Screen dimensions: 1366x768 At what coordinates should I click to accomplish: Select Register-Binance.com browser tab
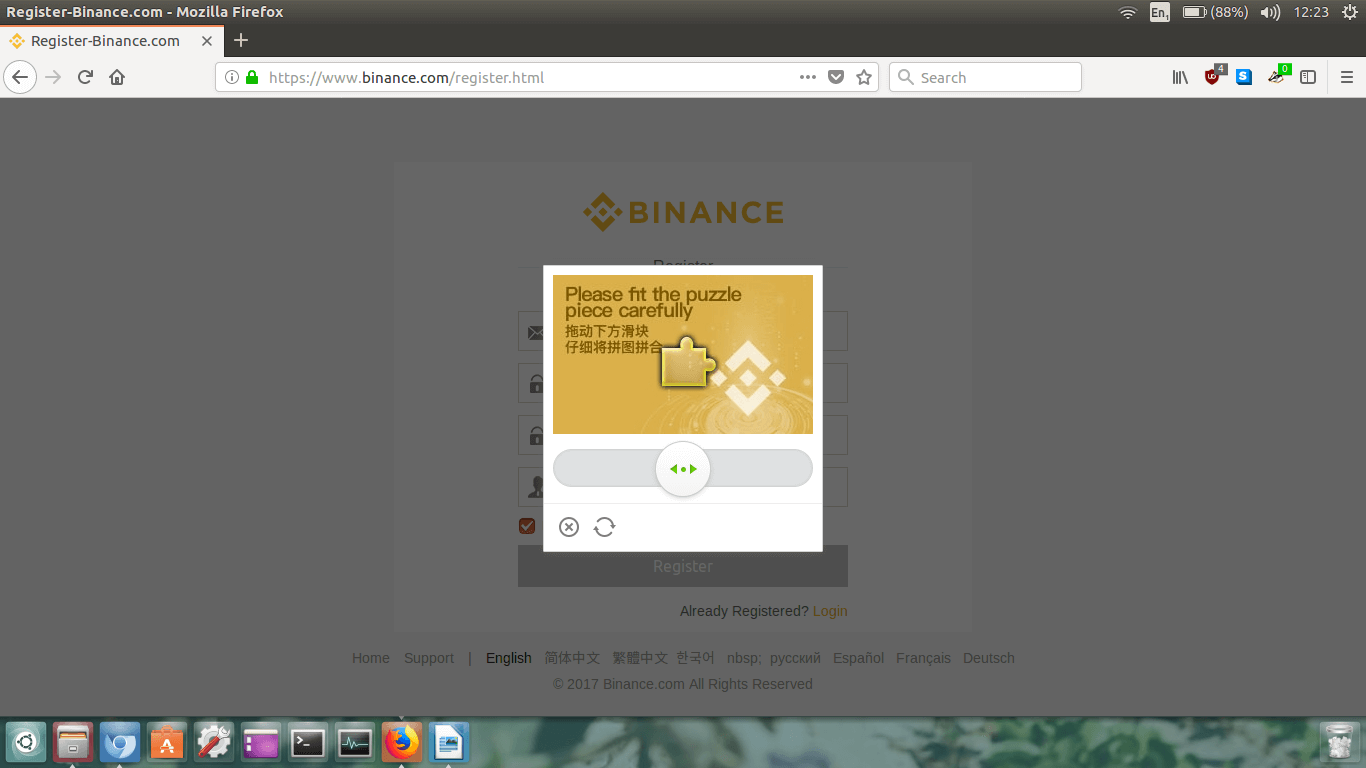[x=105, y=41]
